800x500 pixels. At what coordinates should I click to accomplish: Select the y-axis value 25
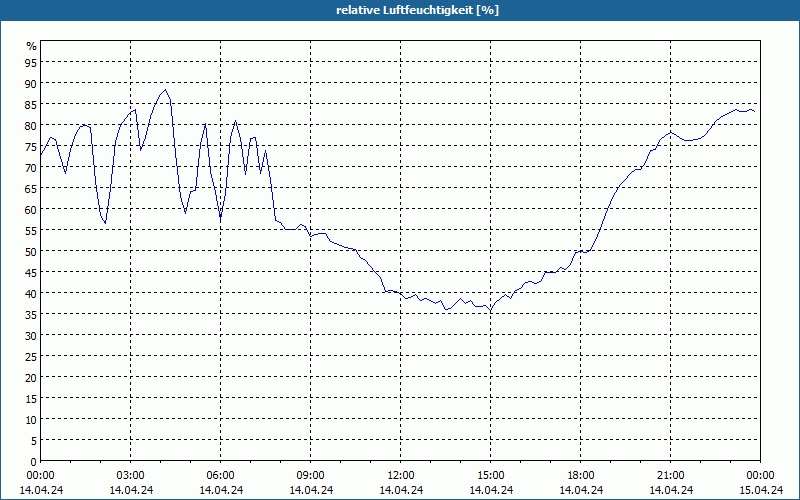pos(31,357)
